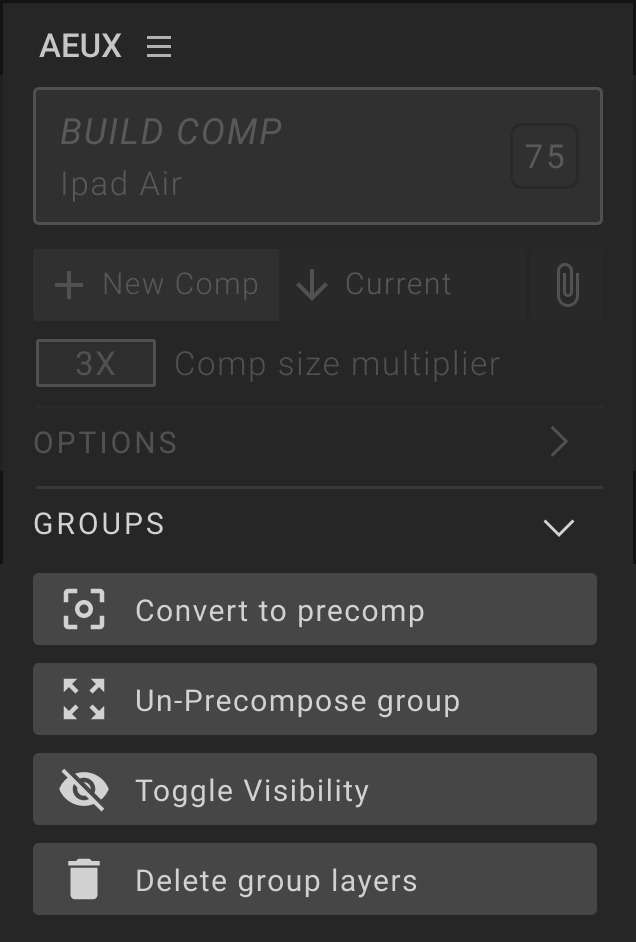Click the plus icon beside New Comp
This screenshot has height=942, width=636.
[x=69, y=285]
